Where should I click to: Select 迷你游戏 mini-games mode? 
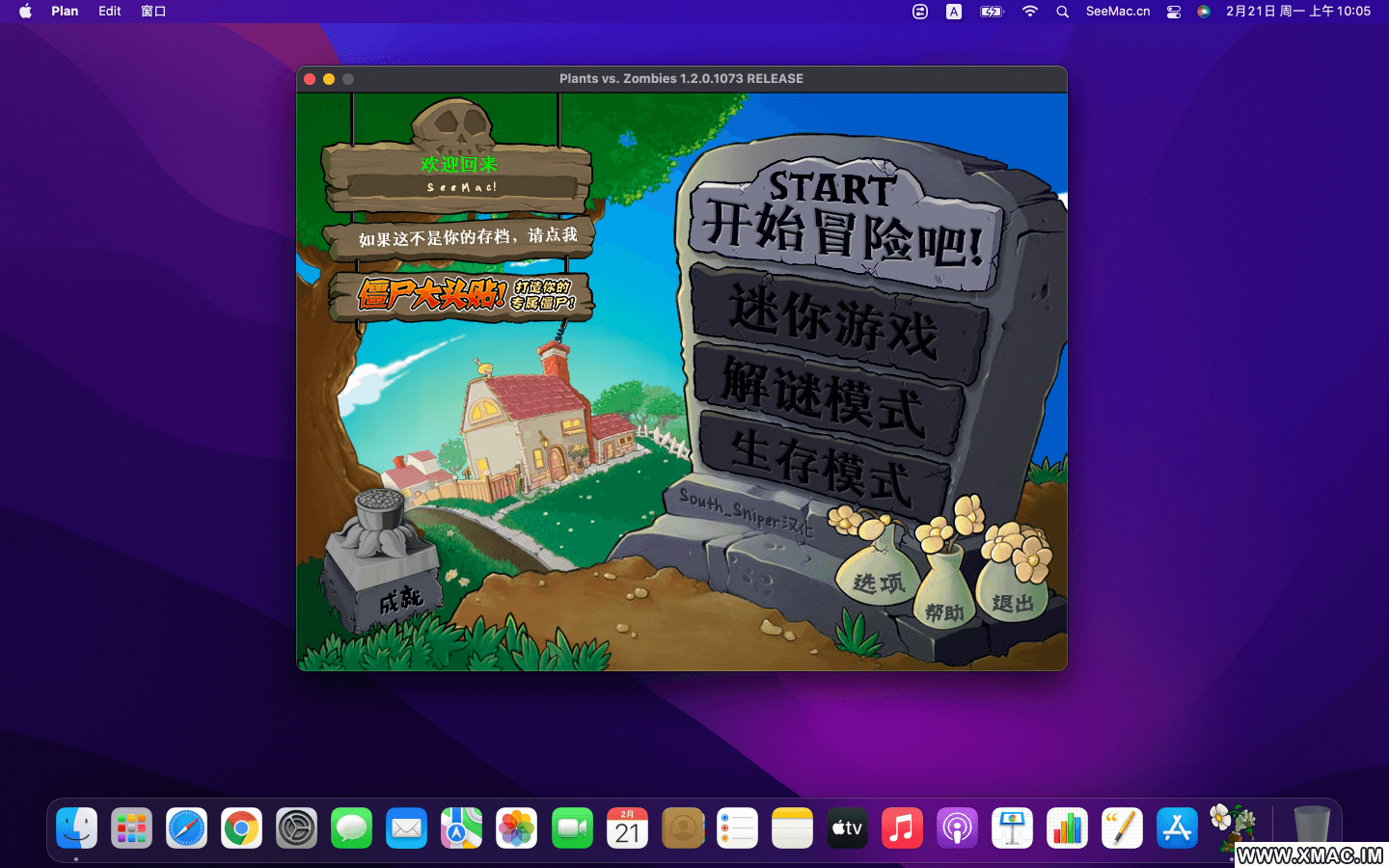click(x=834, y=323)
